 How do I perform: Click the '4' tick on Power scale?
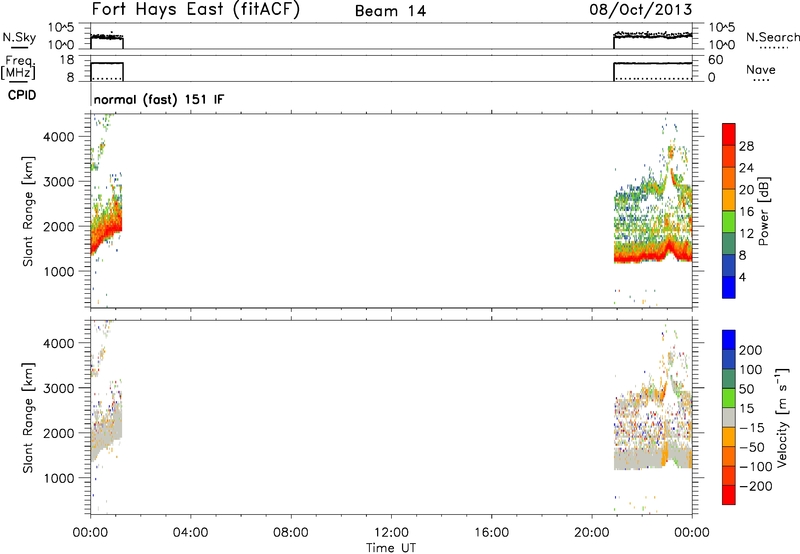point(742,277)
